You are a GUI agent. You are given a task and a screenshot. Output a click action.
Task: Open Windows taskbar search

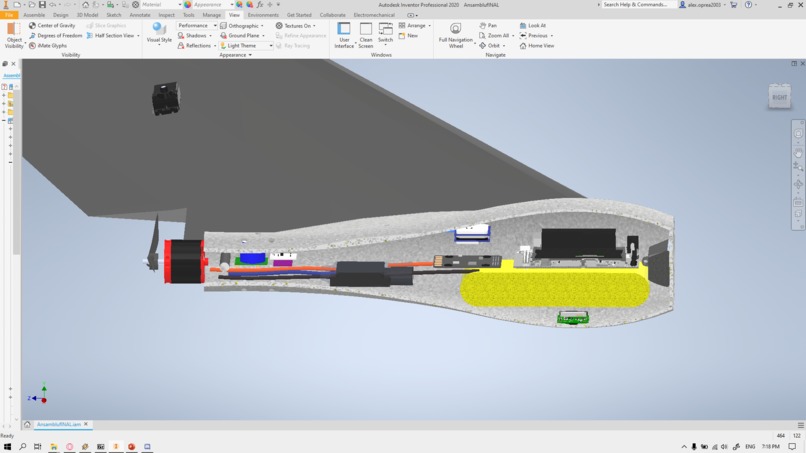23,446
